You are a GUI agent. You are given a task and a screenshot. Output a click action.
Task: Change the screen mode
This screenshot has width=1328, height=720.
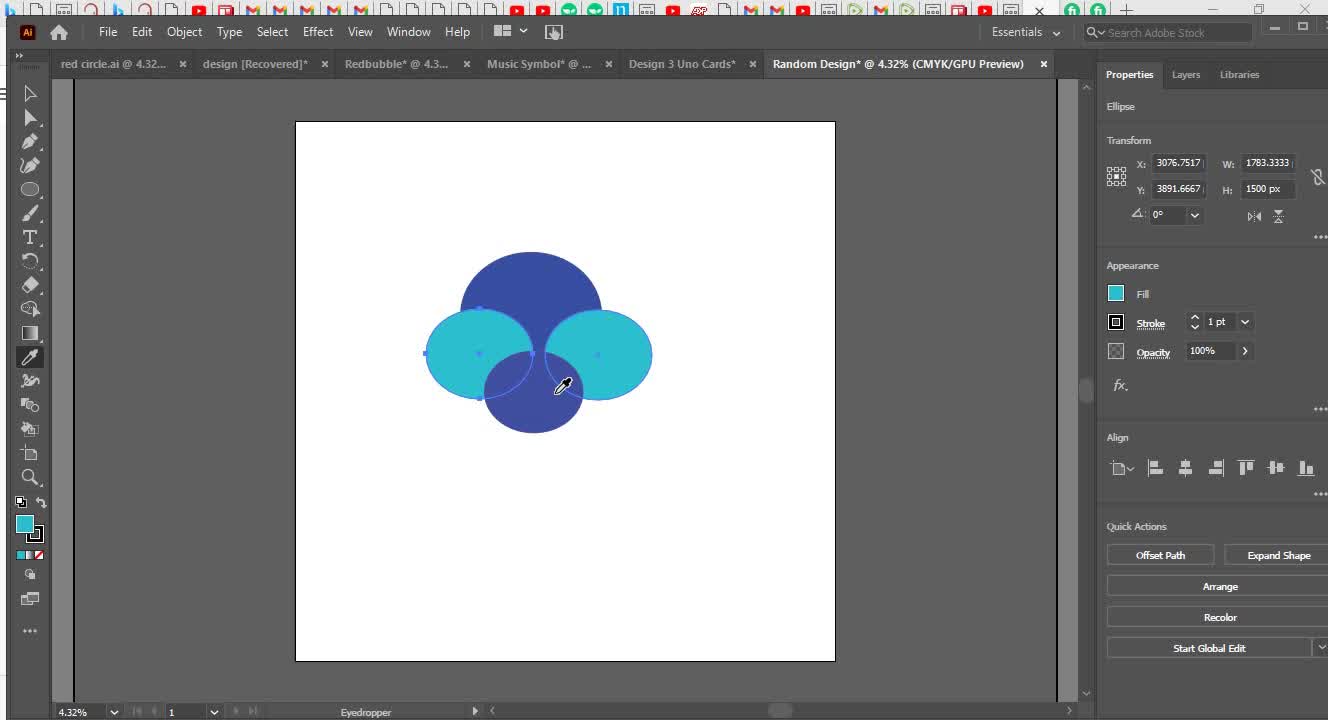[30, 599]
